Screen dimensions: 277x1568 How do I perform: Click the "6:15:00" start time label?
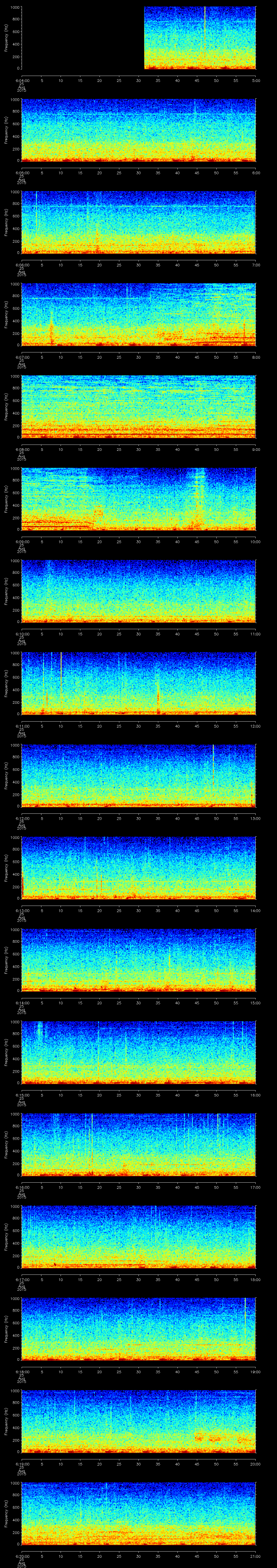click(x=22, y=1095)
